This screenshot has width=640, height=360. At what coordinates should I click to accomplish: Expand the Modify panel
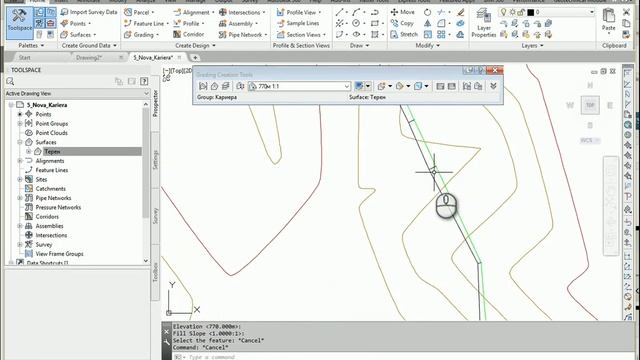click(x=427, y=46)
